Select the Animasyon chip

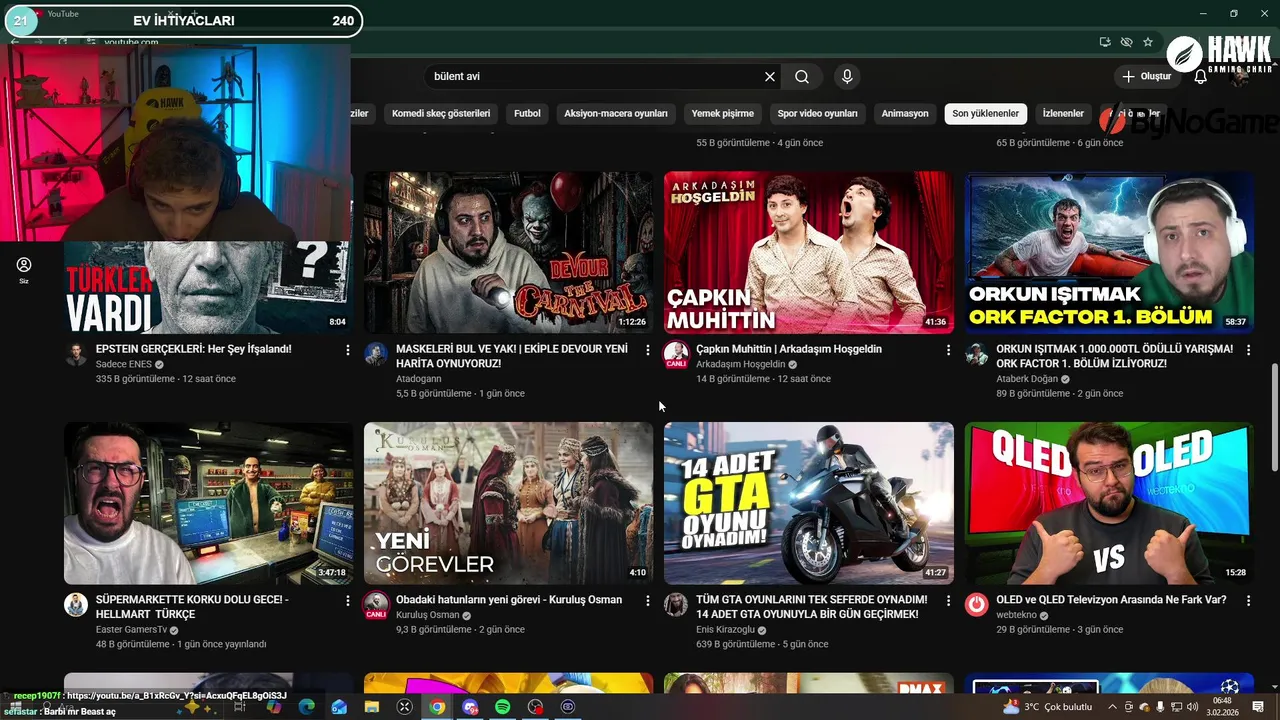click(x=905, y=113)
